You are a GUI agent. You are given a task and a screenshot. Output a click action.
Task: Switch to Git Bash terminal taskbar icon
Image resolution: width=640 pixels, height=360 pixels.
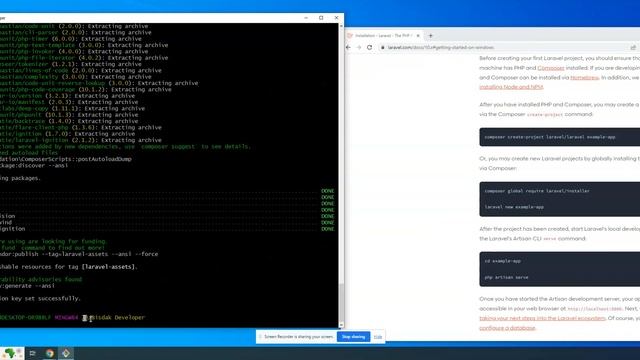point(66,353)
